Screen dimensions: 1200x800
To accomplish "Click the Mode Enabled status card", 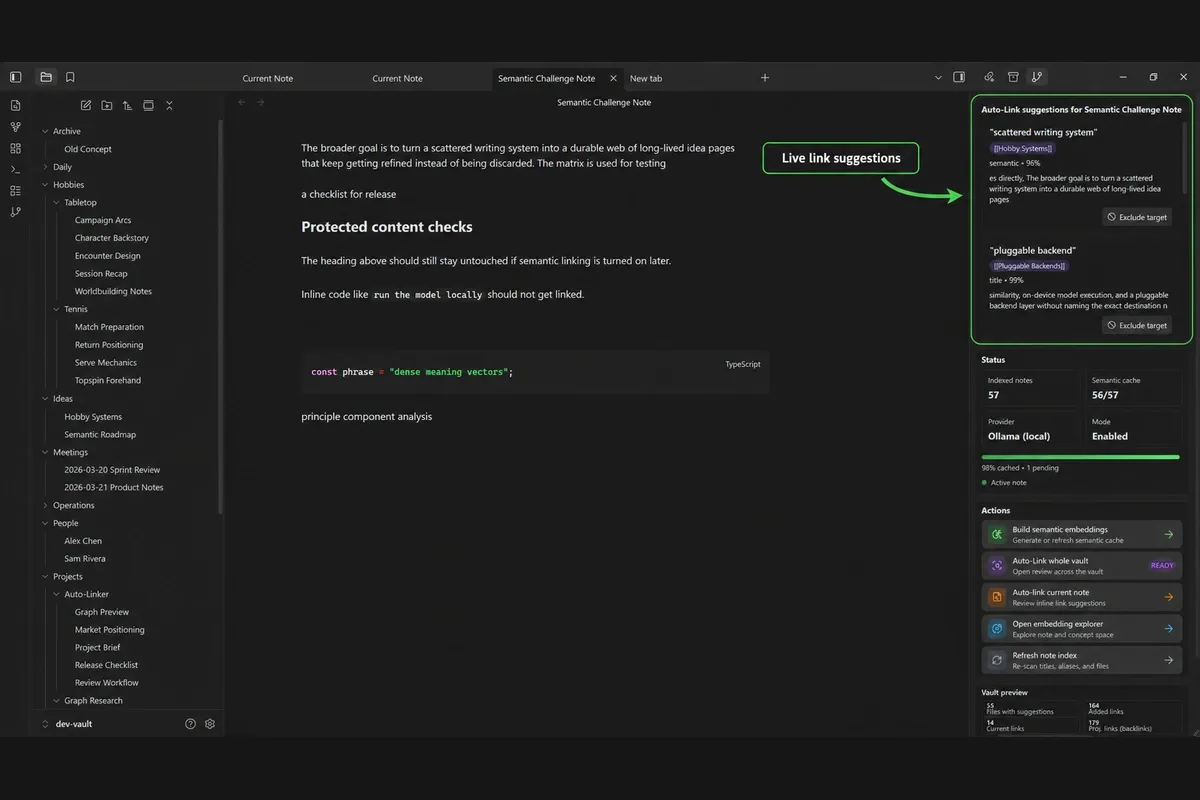I will click(1133, 429).
